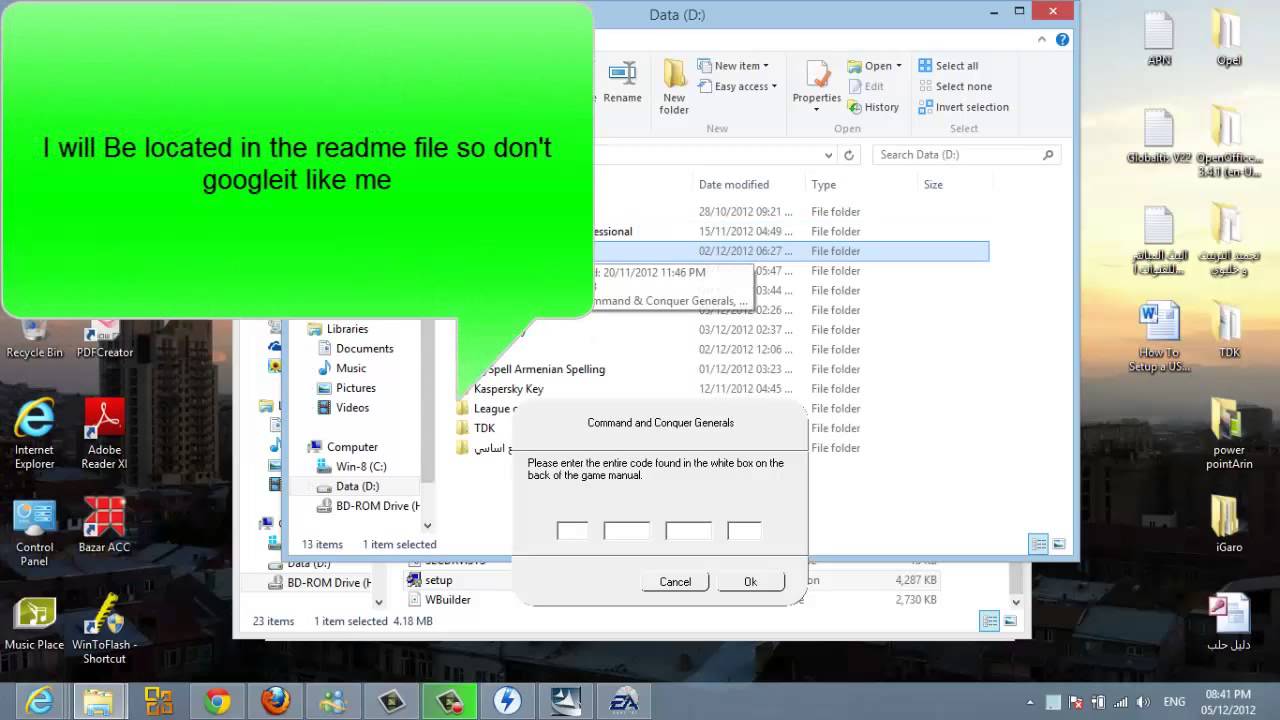The width and height of the screenshot is (1280, 720).
Task: Click fourth serial code input box
Action: click(744, 530)
